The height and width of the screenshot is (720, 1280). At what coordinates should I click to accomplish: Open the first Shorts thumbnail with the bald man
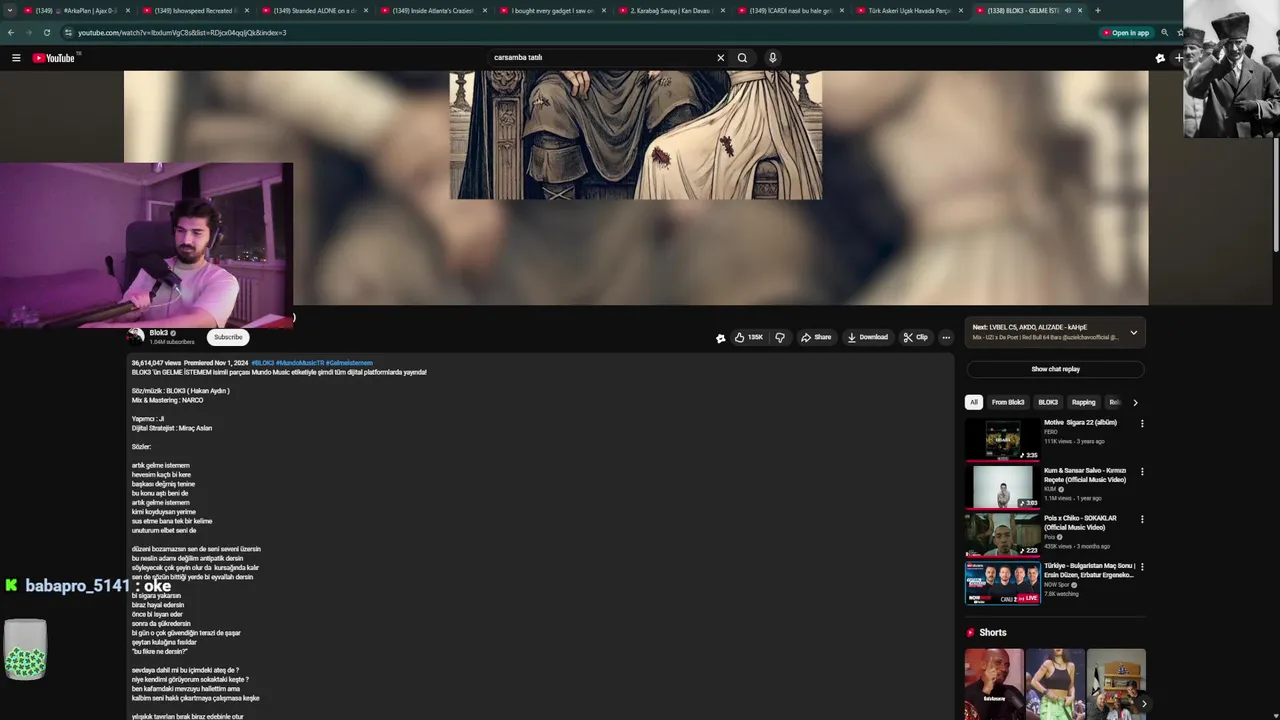(994, 684)
